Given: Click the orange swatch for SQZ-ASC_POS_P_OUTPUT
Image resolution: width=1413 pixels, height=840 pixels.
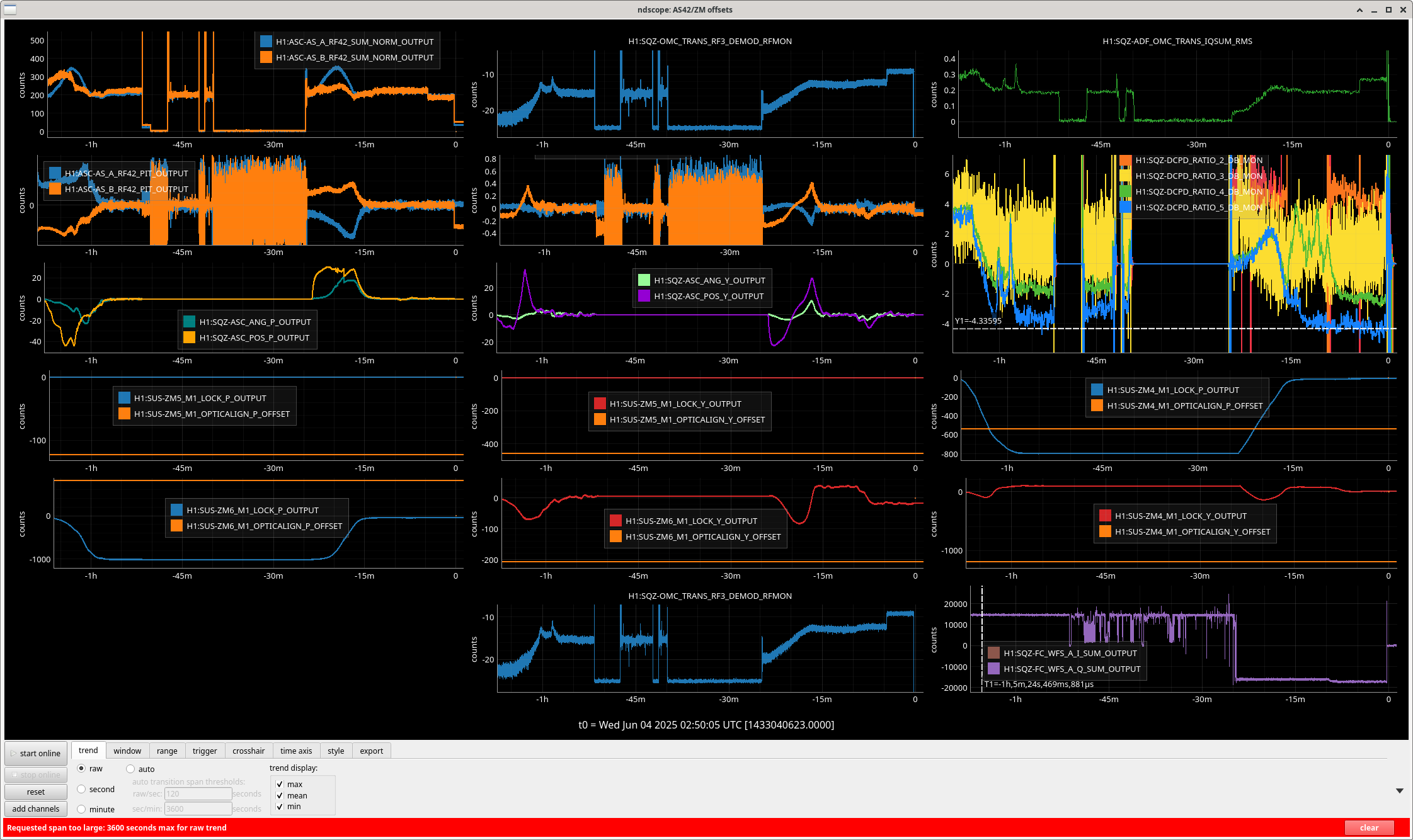Looking at the screenshot, I should (x=189, y=338).
